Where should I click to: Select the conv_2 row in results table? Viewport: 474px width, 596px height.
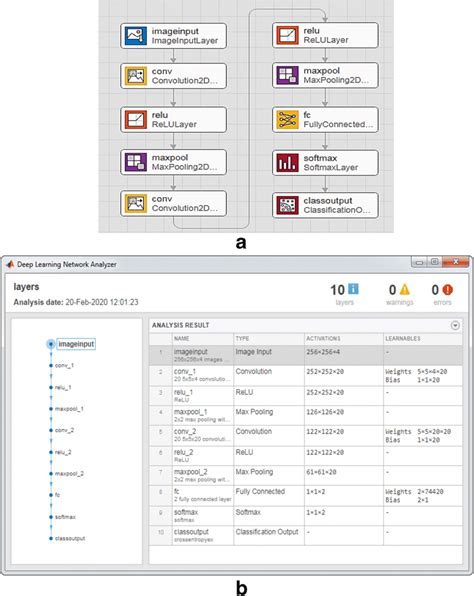click(x=306, y=436)
